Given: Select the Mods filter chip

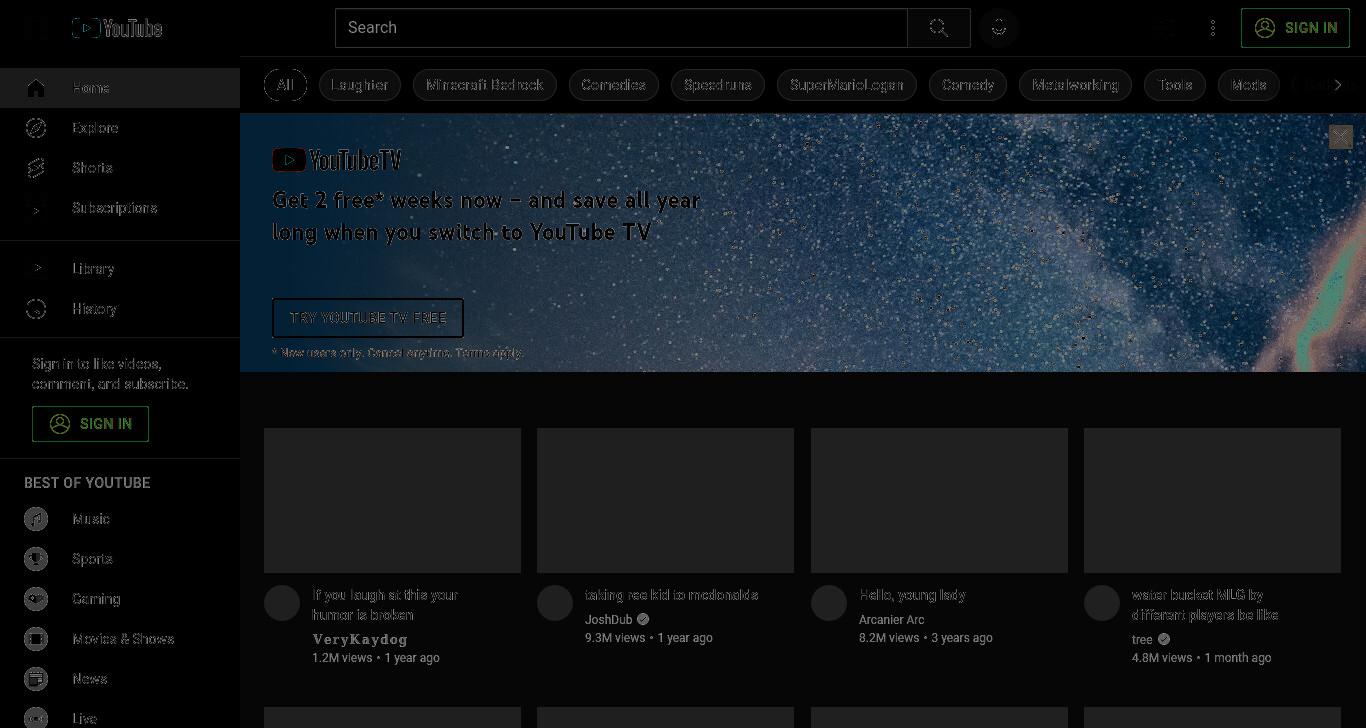Looking at the screenshot, I should 1249,85.
